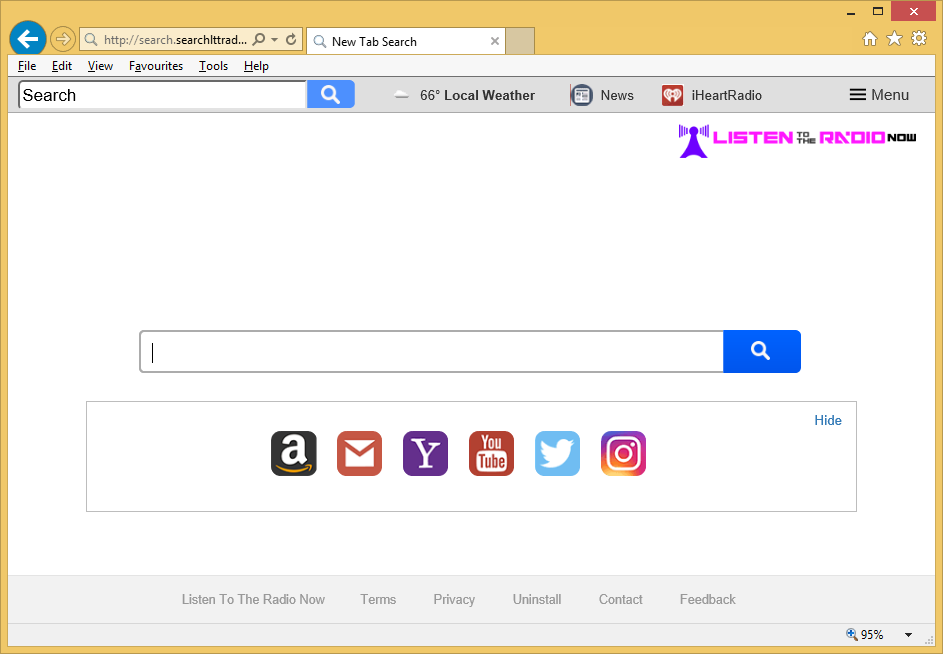
Task: Open 66° Local Weather link
Action: (x=477, y=95)
